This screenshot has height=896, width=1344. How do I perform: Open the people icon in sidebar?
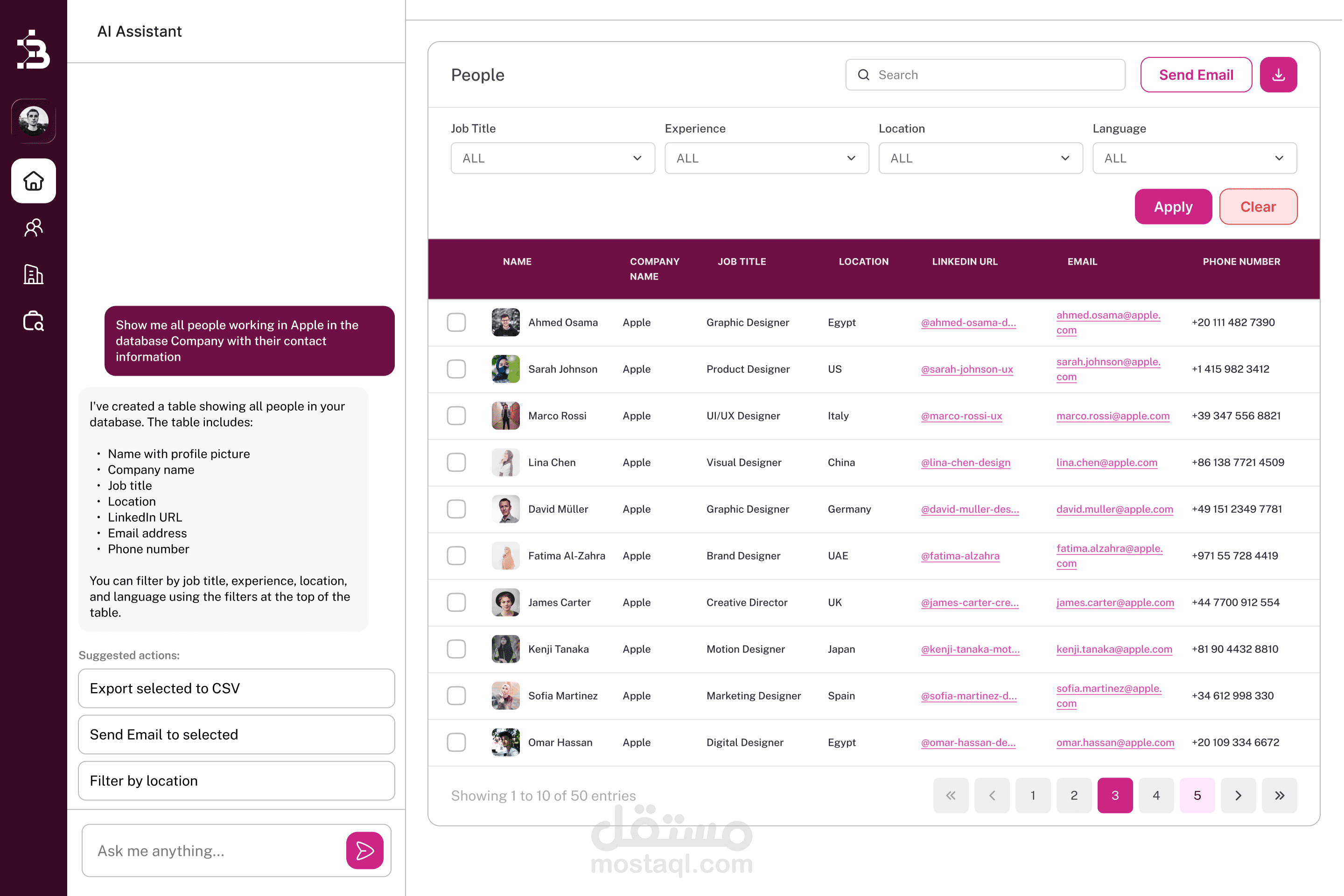[33, 228]
